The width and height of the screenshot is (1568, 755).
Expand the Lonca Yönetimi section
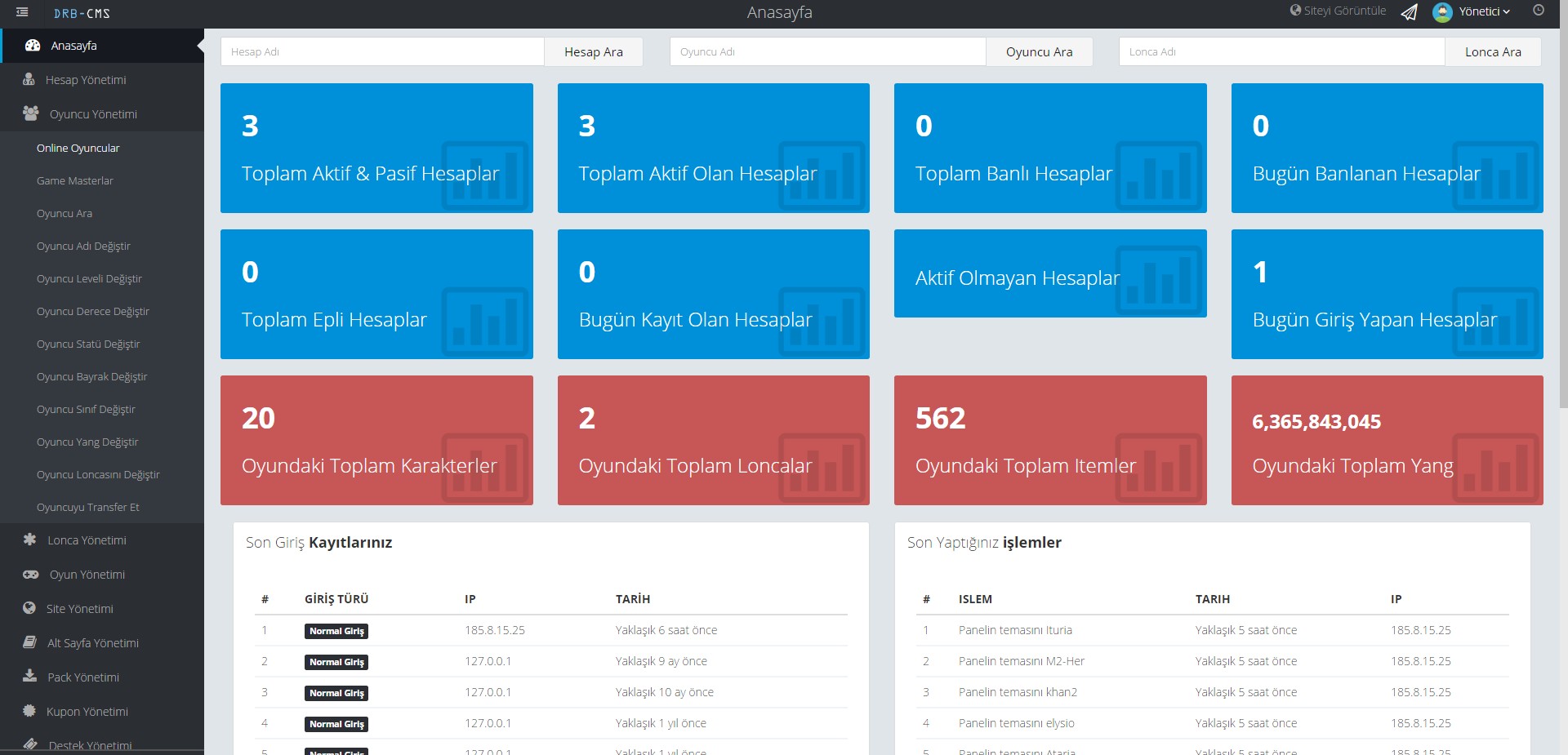(87, 540)
